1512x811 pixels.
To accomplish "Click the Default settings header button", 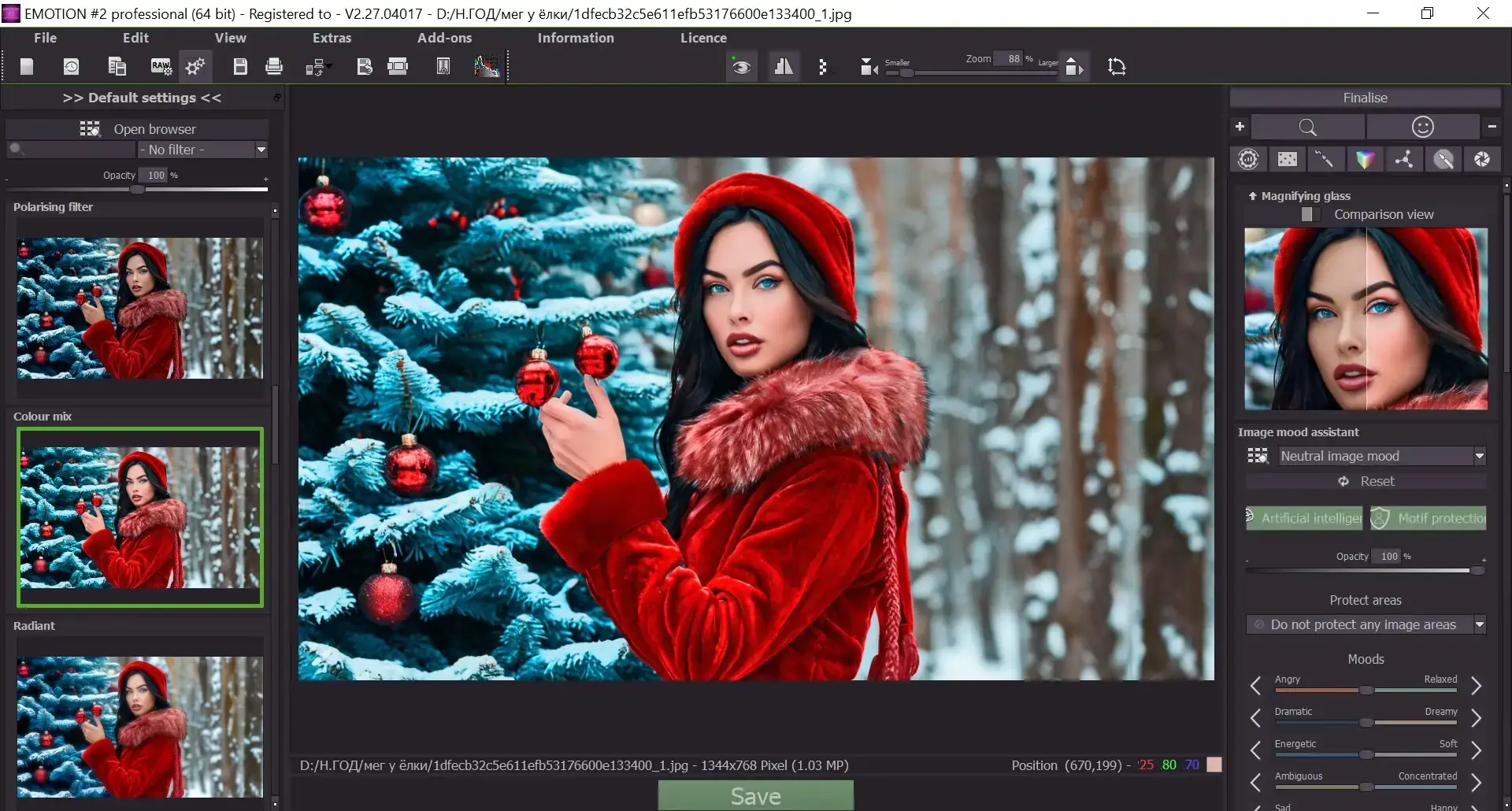I will (x=142, y=98).
